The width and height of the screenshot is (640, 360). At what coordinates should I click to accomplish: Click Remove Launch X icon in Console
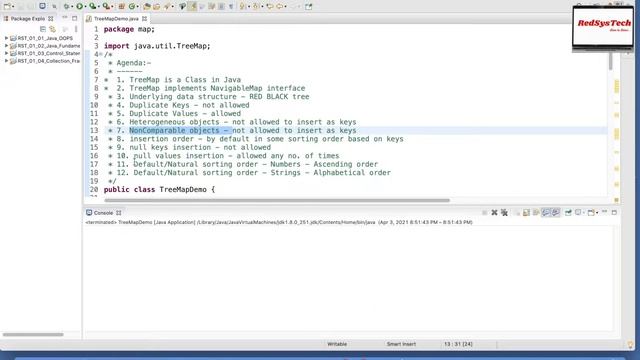[494, 213]
